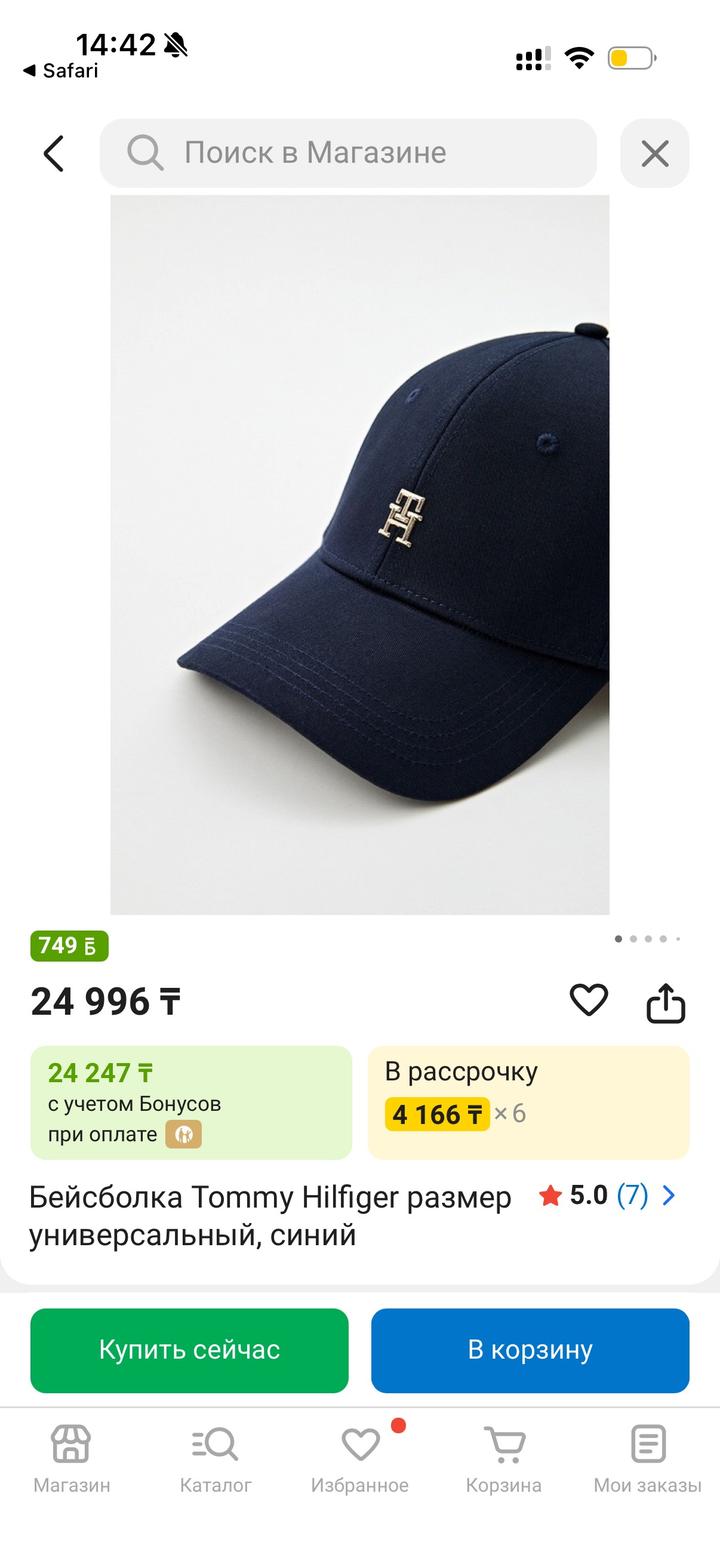Open the 24 247 ₸ bonus price details
Viewport: 720px width, 1565px height.
pyautogui.click(x=191, y=1102)
